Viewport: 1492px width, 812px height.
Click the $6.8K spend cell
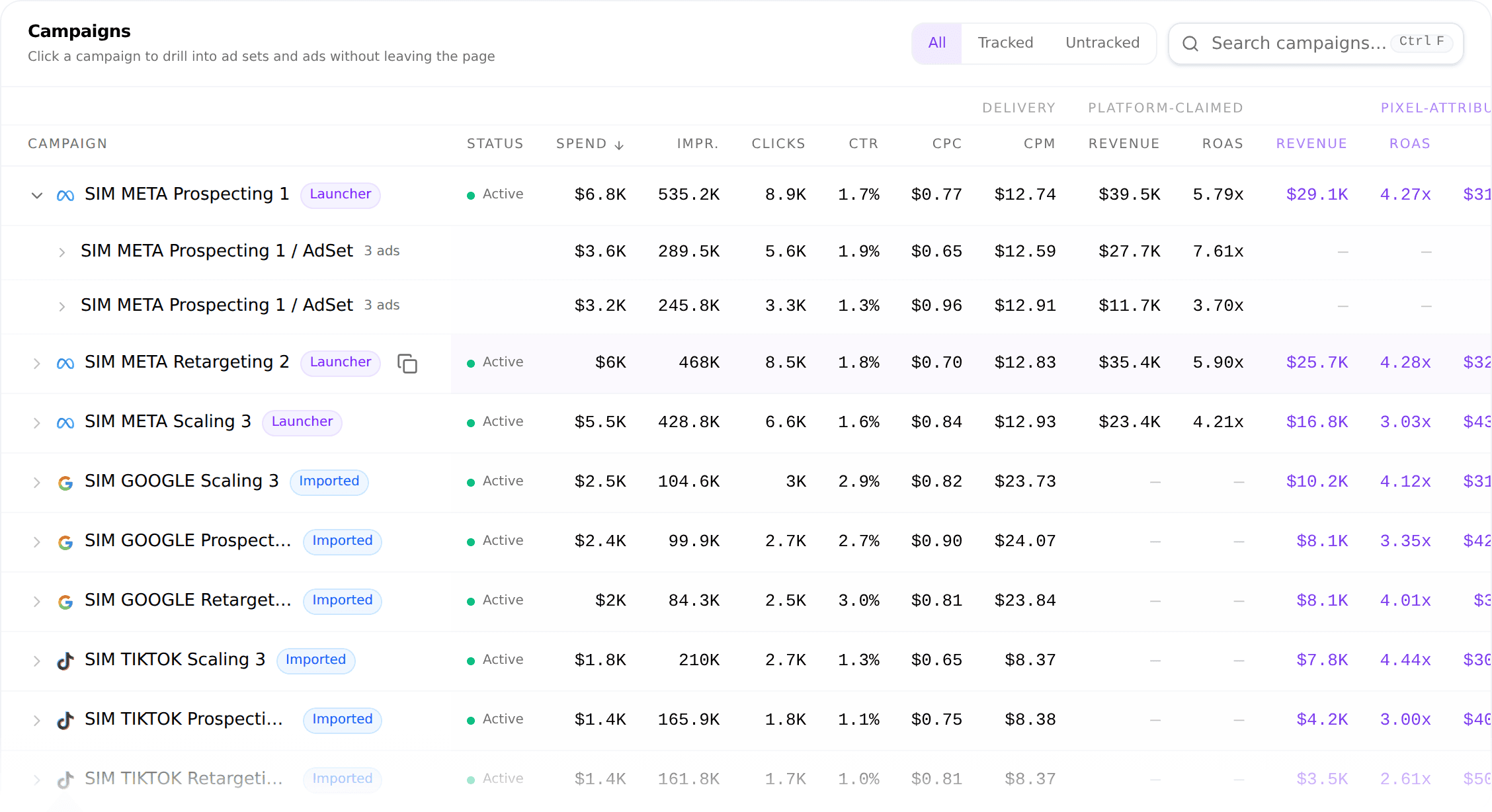601,195
